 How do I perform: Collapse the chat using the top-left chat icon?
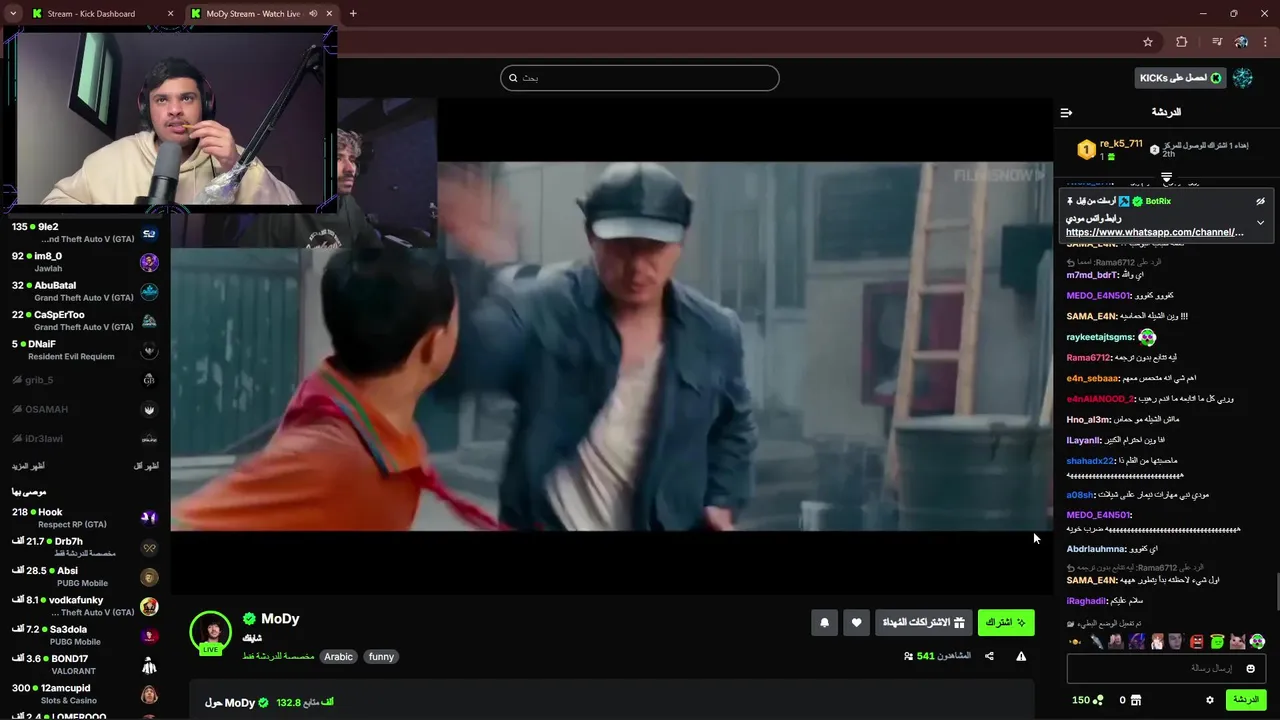point(1066,112)
